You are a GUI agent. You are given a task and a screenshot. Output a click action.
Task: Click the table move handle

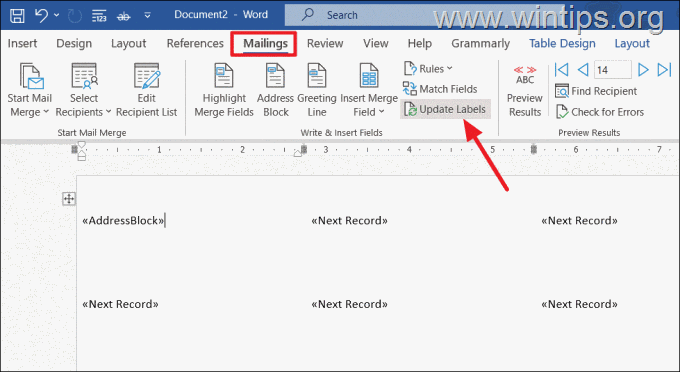(x=69, y=199)
